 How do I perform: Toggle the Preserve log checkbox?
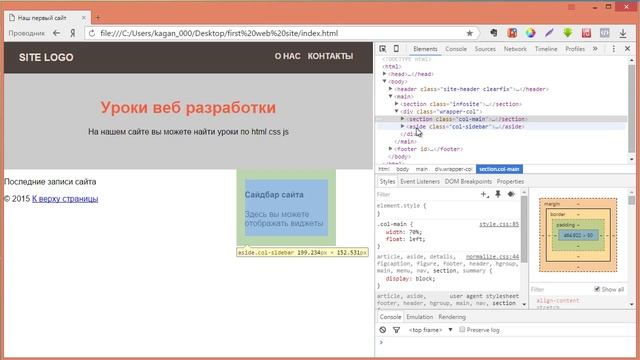tap(462, 329)
